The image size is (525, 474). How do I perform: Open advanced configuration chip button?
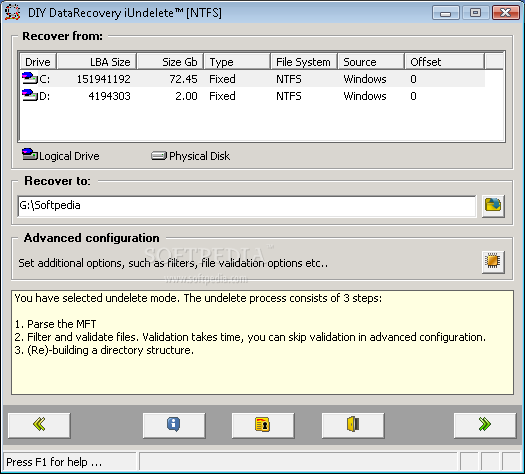pos(493,262)
